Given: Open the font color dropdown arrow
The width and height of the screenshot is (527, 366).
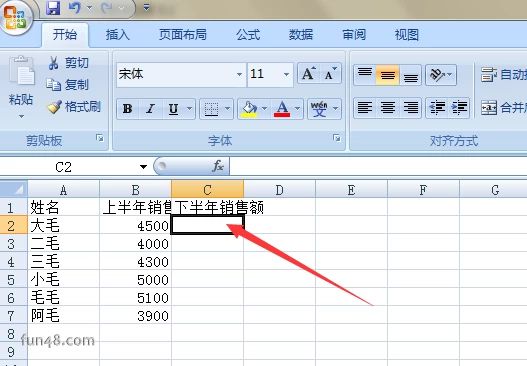Looking at the screenshot, I should tap(297, 108).
